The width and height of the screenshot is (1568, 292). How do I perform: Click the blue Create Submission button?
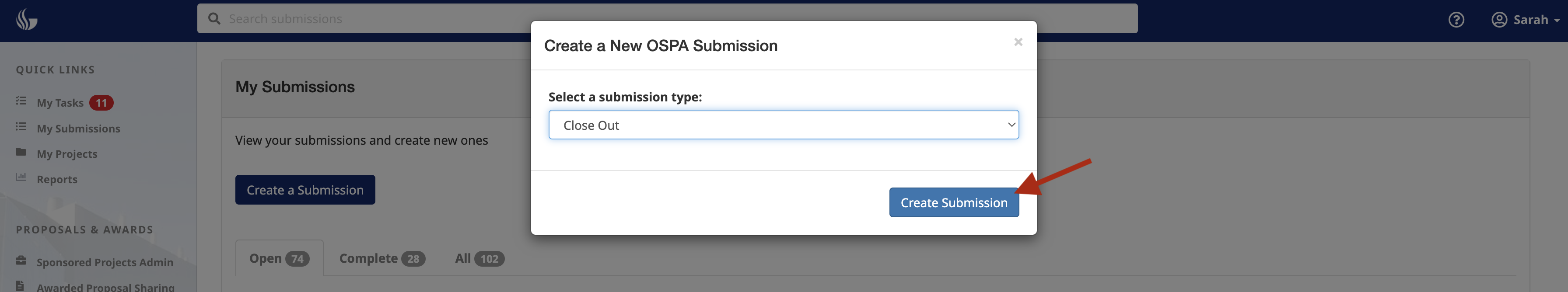953,202
